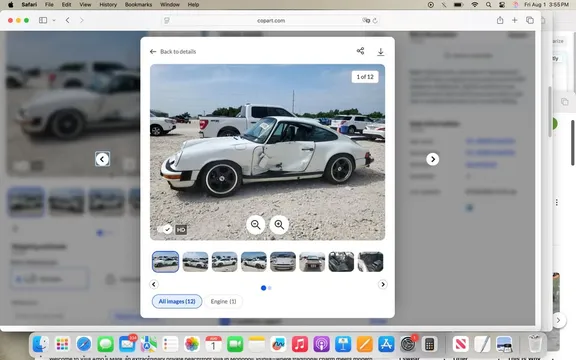This screenshot has width=576, height=360.
Task: Move thumbnail strip back with left chevron
Action: [x=154, y=284]
